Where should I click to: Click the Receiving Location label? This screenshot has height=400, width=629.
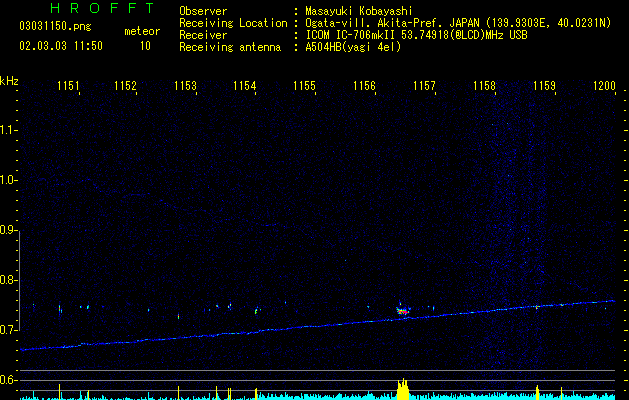click(233, 23)
